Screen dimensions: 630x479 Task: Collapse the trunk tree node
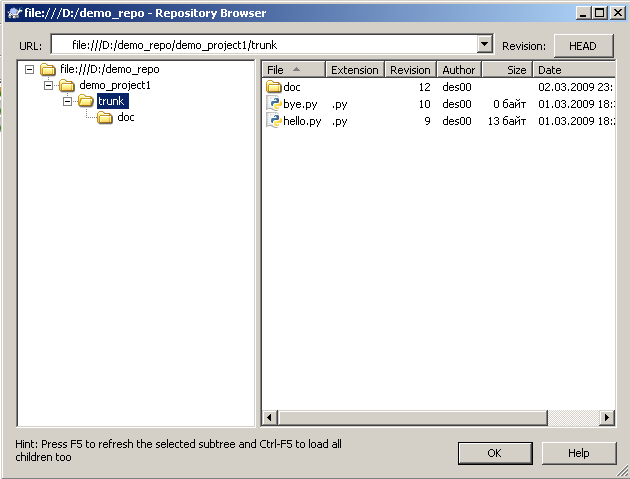click(x=68, y=101)
